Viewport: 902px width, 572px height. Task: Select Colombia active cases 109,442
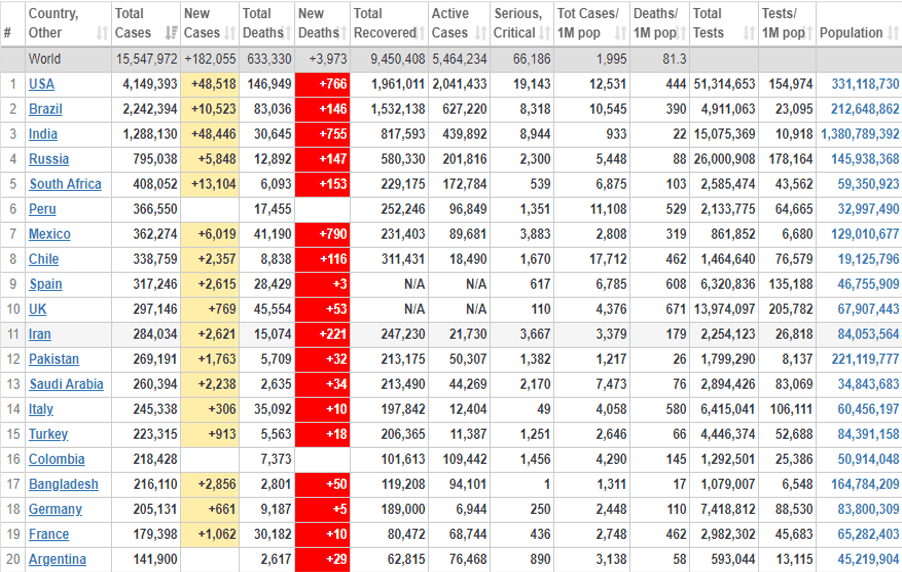[x=464, y=459]
